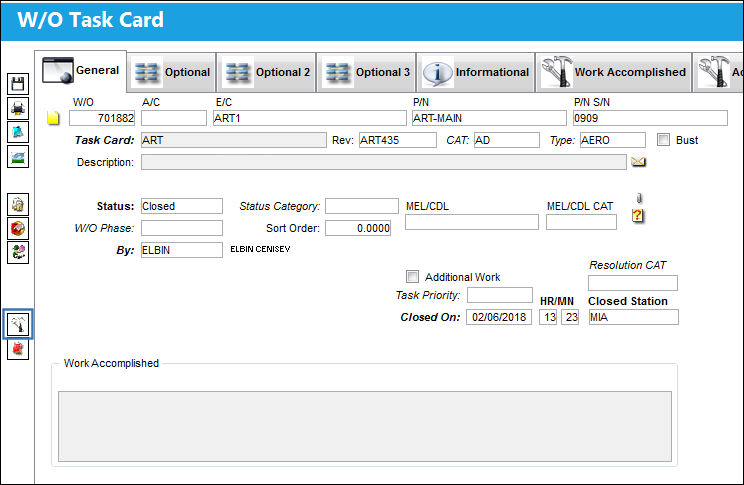Image resolution: width=744 pixels, height=485 pixels.
Task: Open the General tab
Action: pyautogui.click(x=81, y=71)
